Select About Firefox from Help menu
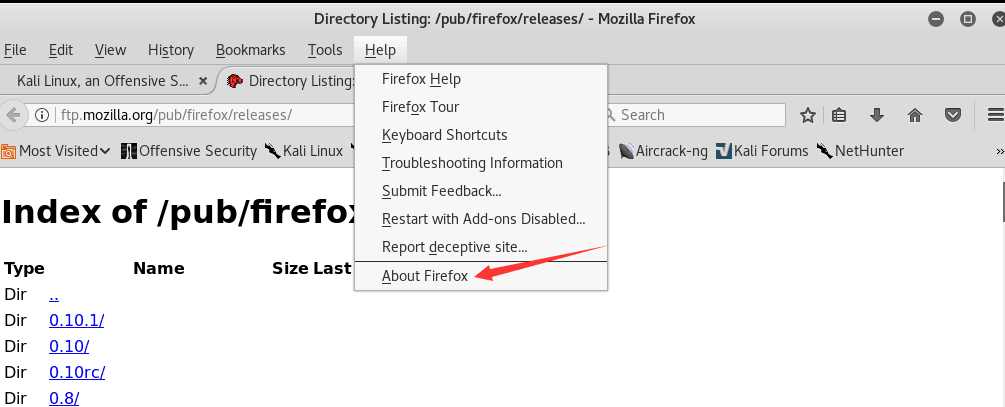The width and height of the screenshot is (1005, 407). [x=424, y=276]
